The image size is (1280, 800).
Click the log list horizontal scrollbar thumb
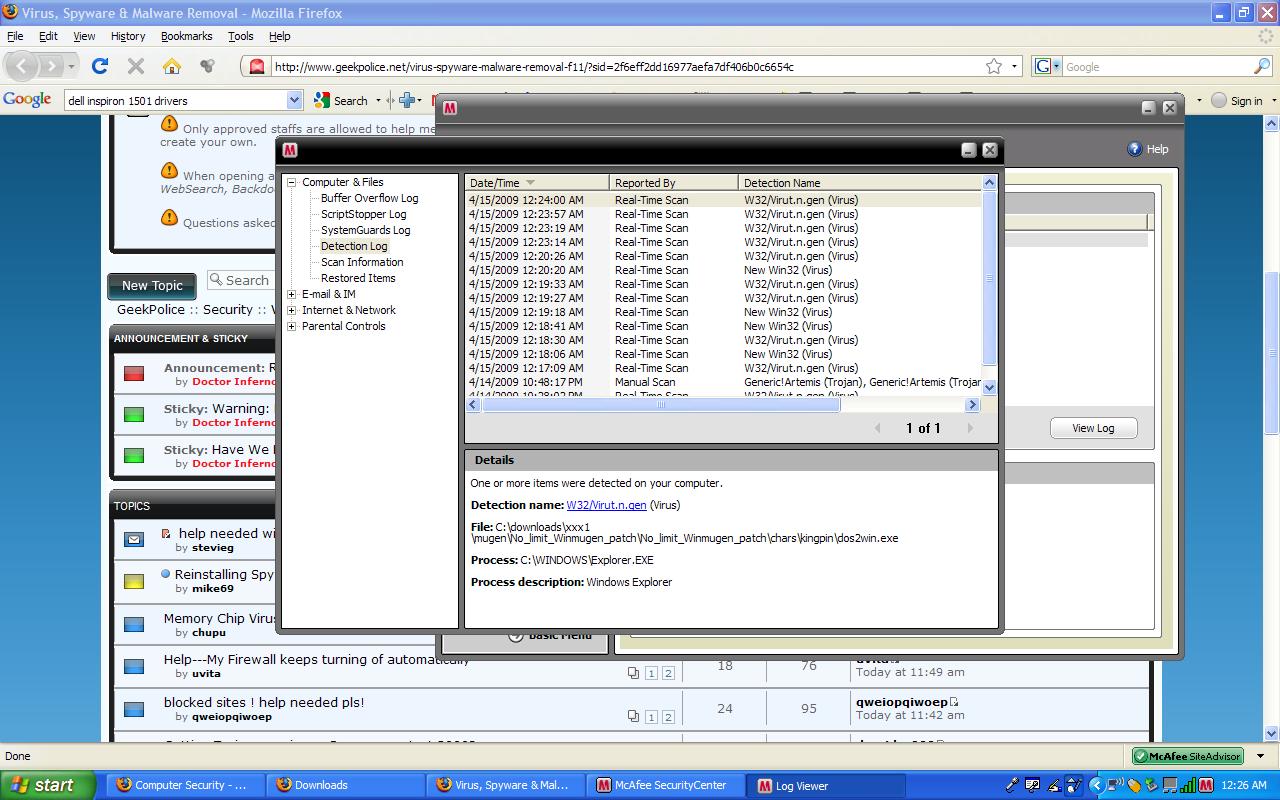(661, 405)
